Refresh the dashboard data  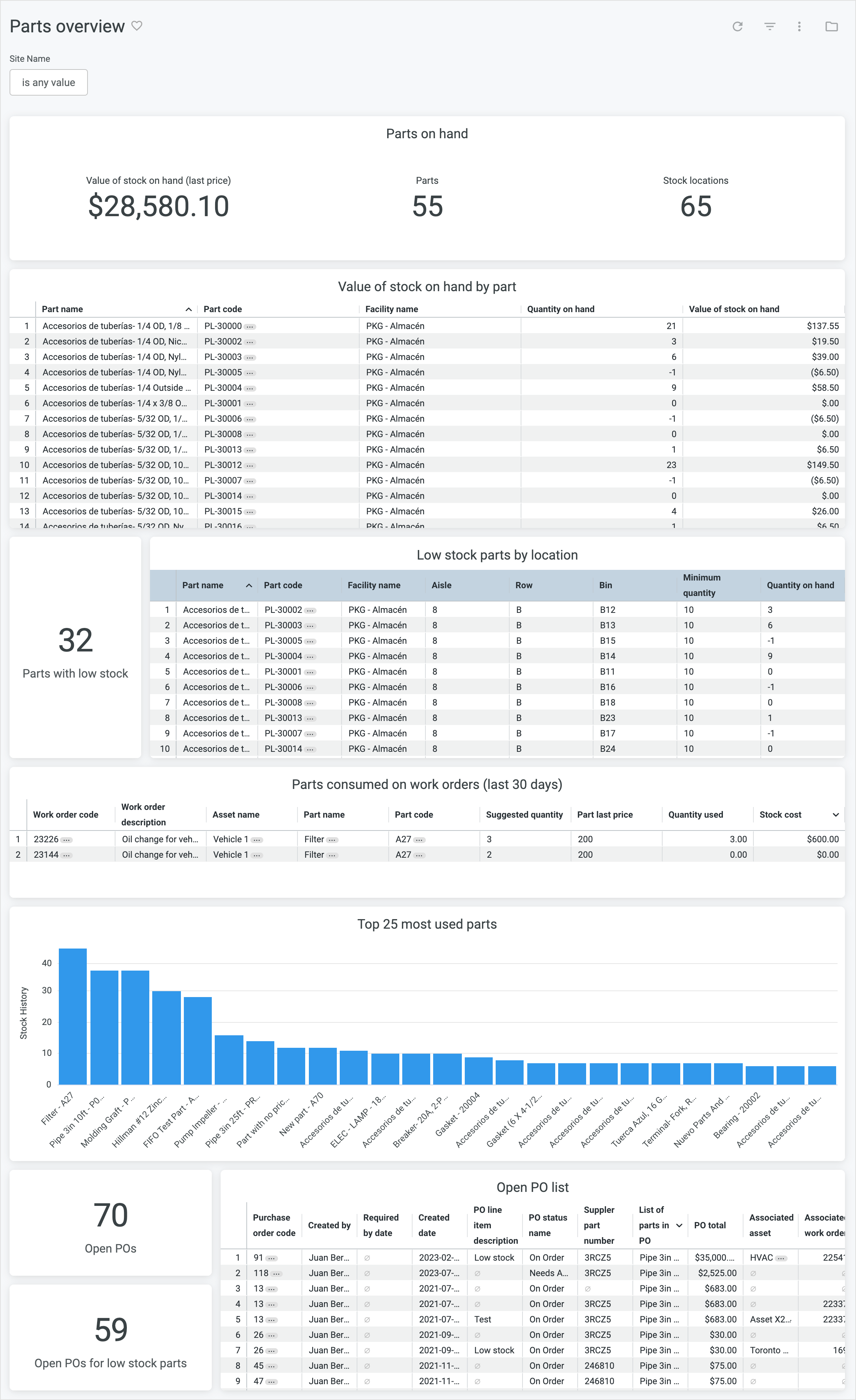(x=738, y=26)
